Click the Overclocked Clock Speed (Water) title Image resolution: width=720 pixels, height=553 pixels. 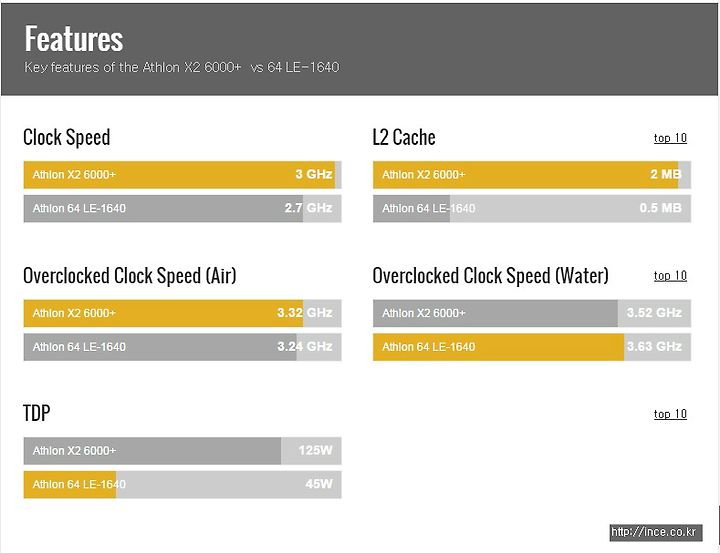click(490, 276)
